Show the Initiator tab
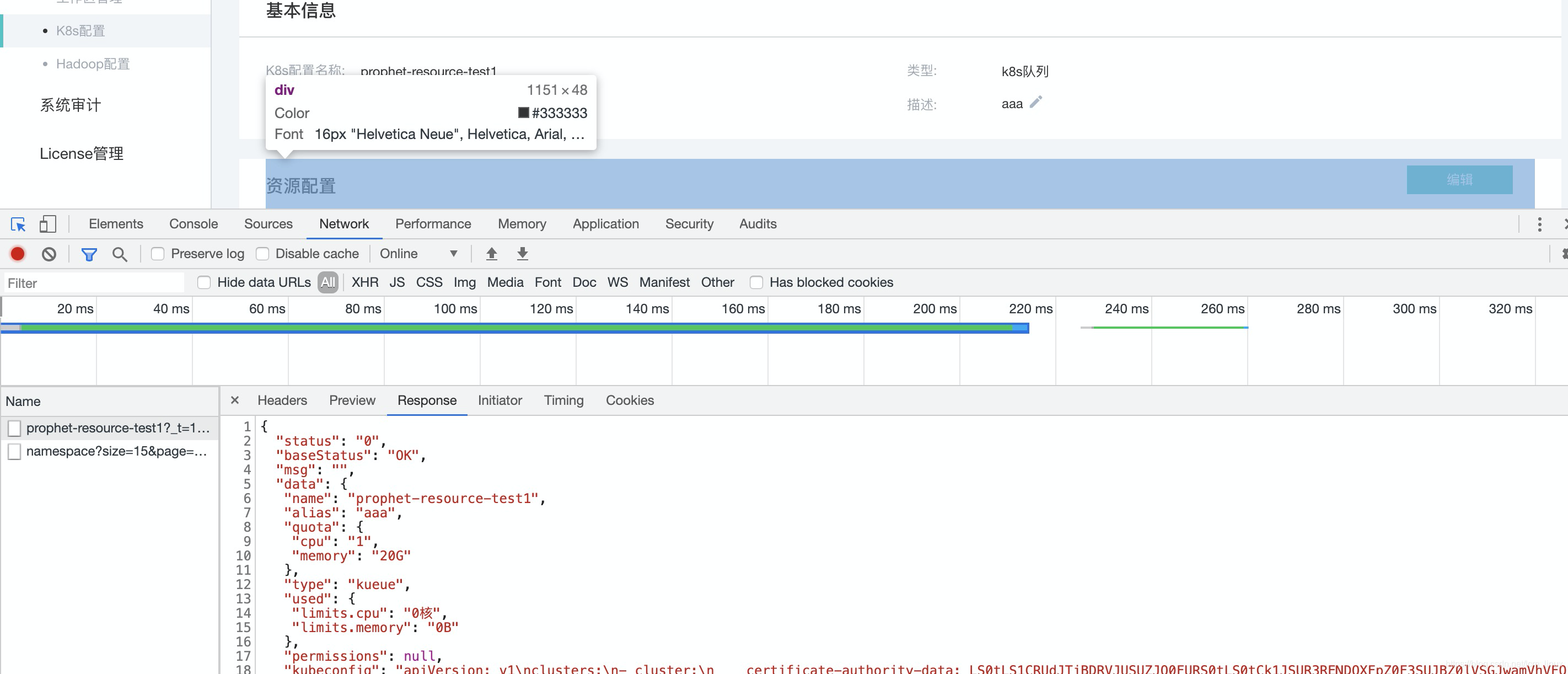The height and width of the screenshot is (674, 1568). (x=500, y=400)
